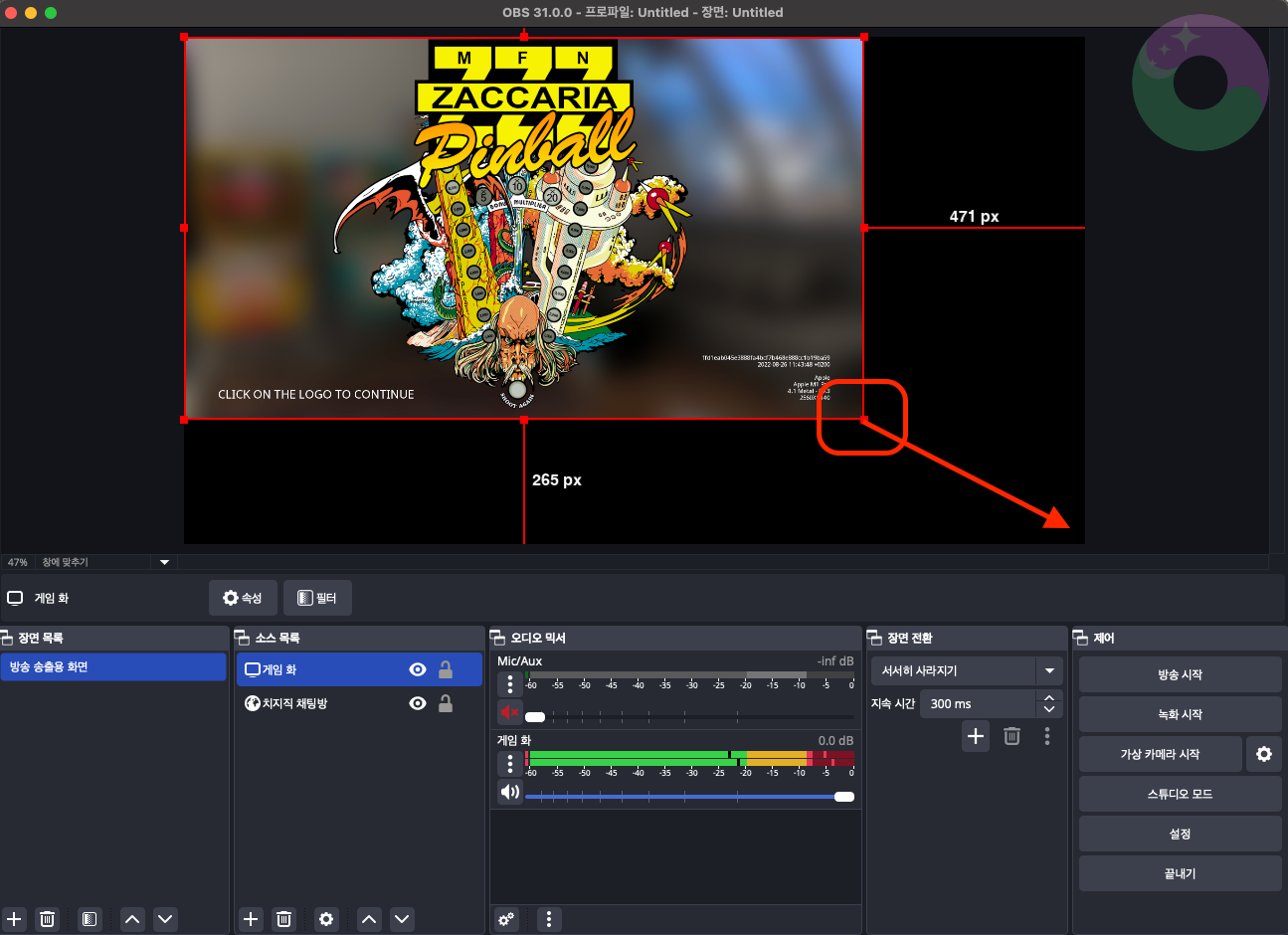Open 설정 settings
1288x935 pixels.
click(x=1180, y=834)
